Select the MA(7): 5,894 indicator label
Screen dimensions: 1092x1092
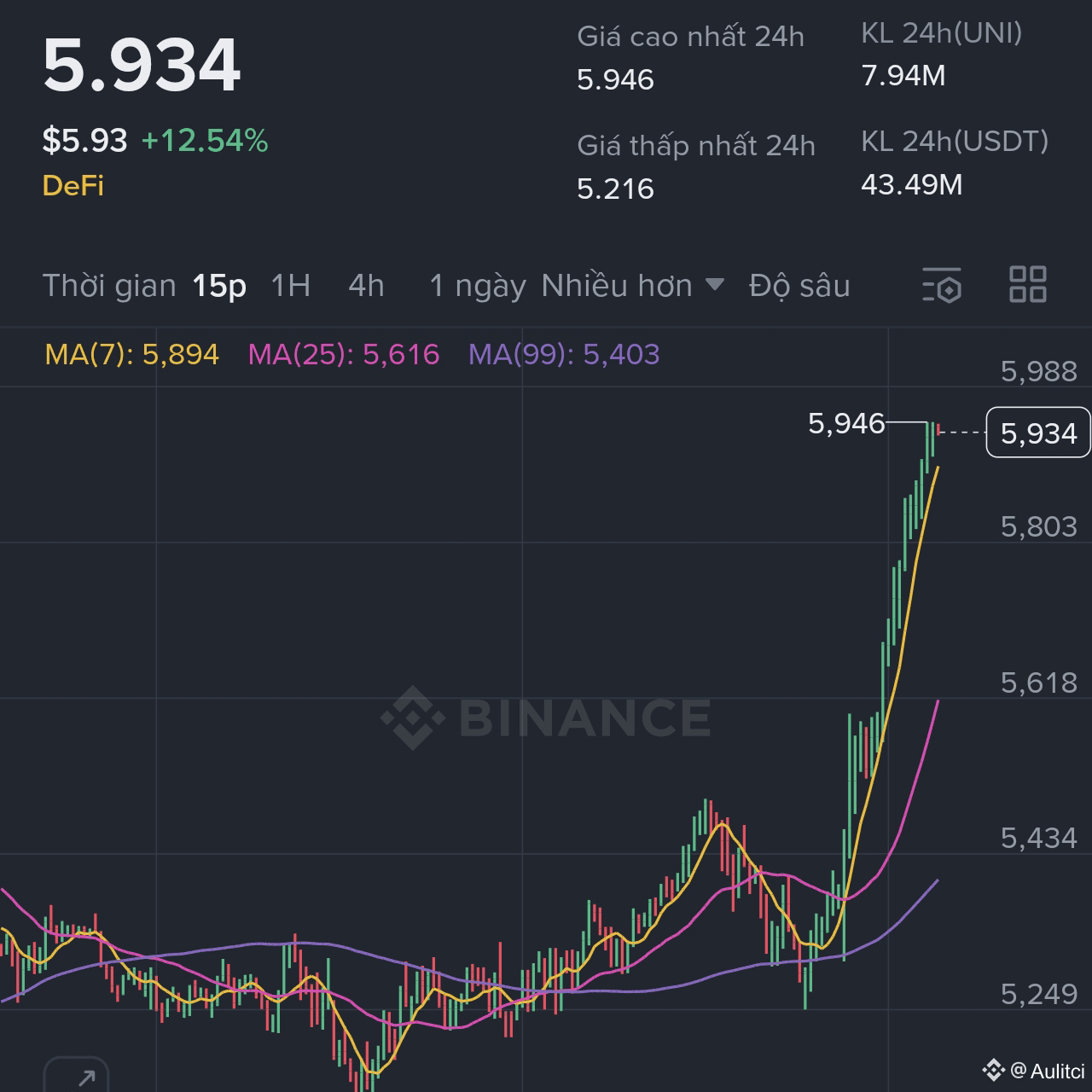click(x=132, y=354)
